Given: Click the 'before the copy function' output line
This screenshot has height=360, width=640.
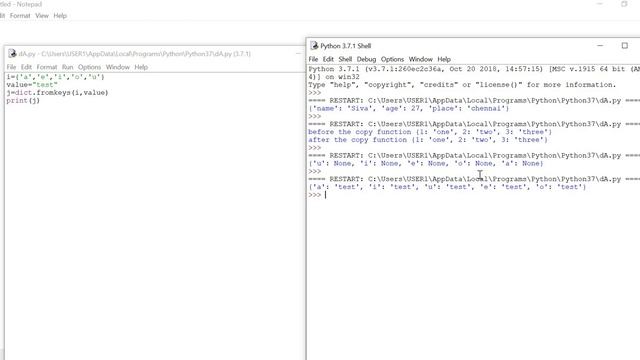Looking at the screenshot, I should click(430, 132).
